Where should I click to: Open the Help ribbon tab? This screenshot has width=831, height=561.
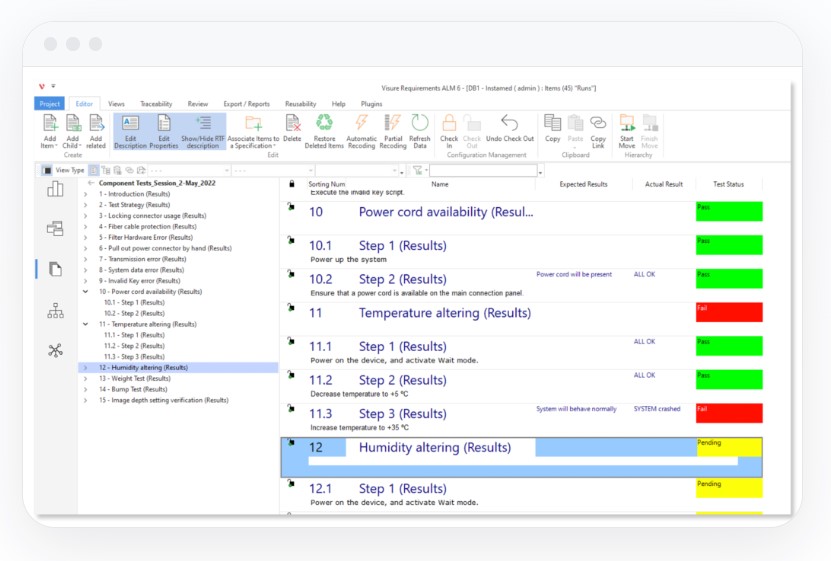pos(339,104)
